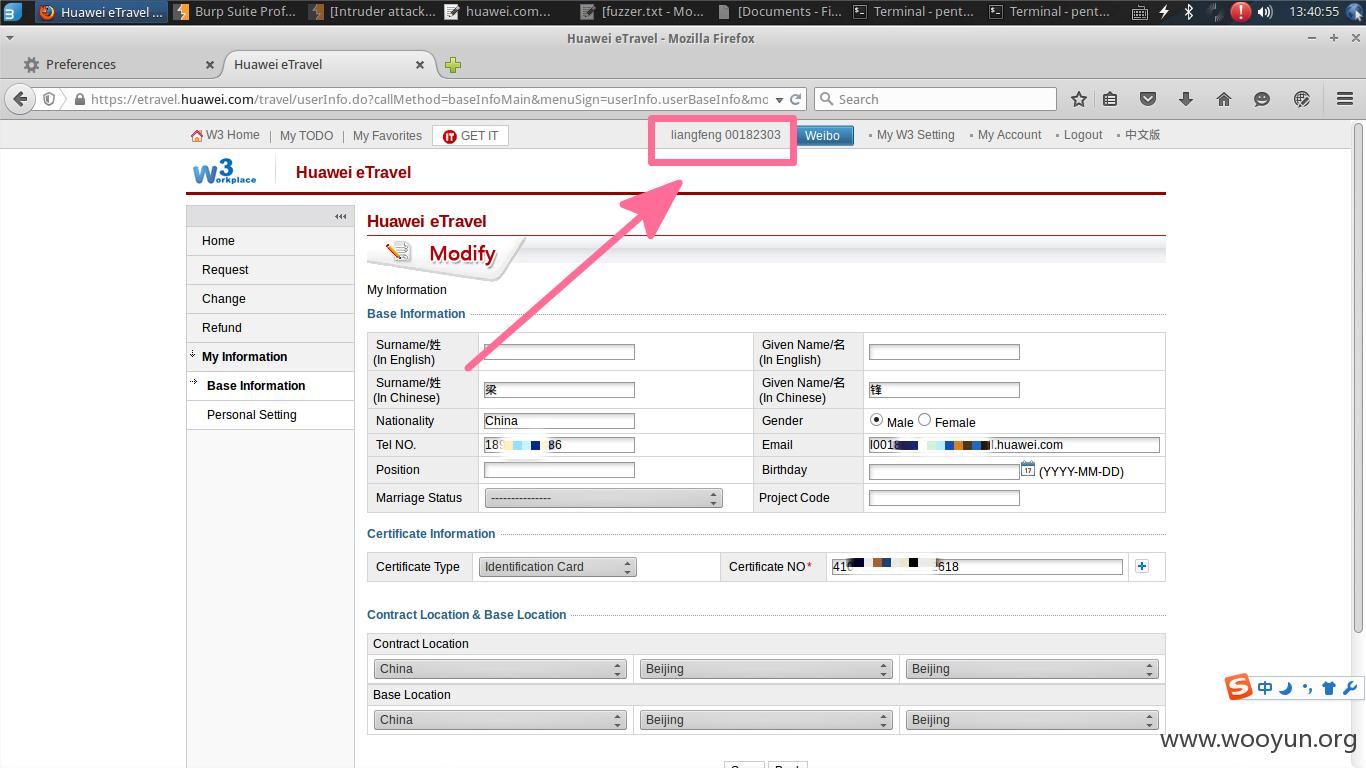Click the Nationality input field
The width and height of the screenshot is (1366, 768).
pos(559,421)
